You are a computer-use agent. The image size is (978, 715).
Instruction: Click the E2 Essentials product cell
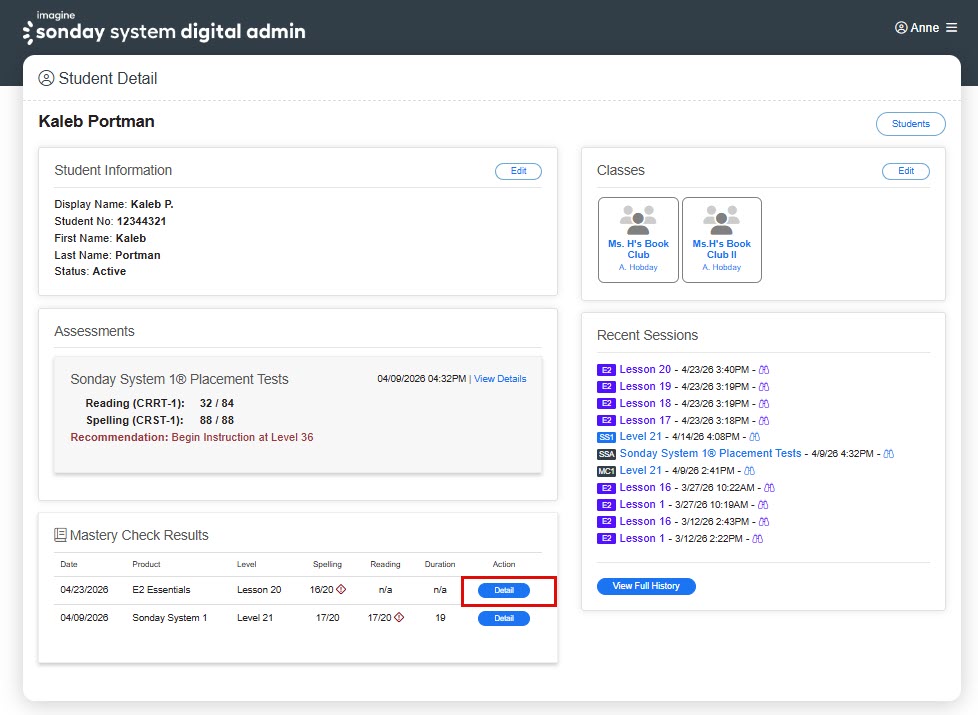point(161,590)
